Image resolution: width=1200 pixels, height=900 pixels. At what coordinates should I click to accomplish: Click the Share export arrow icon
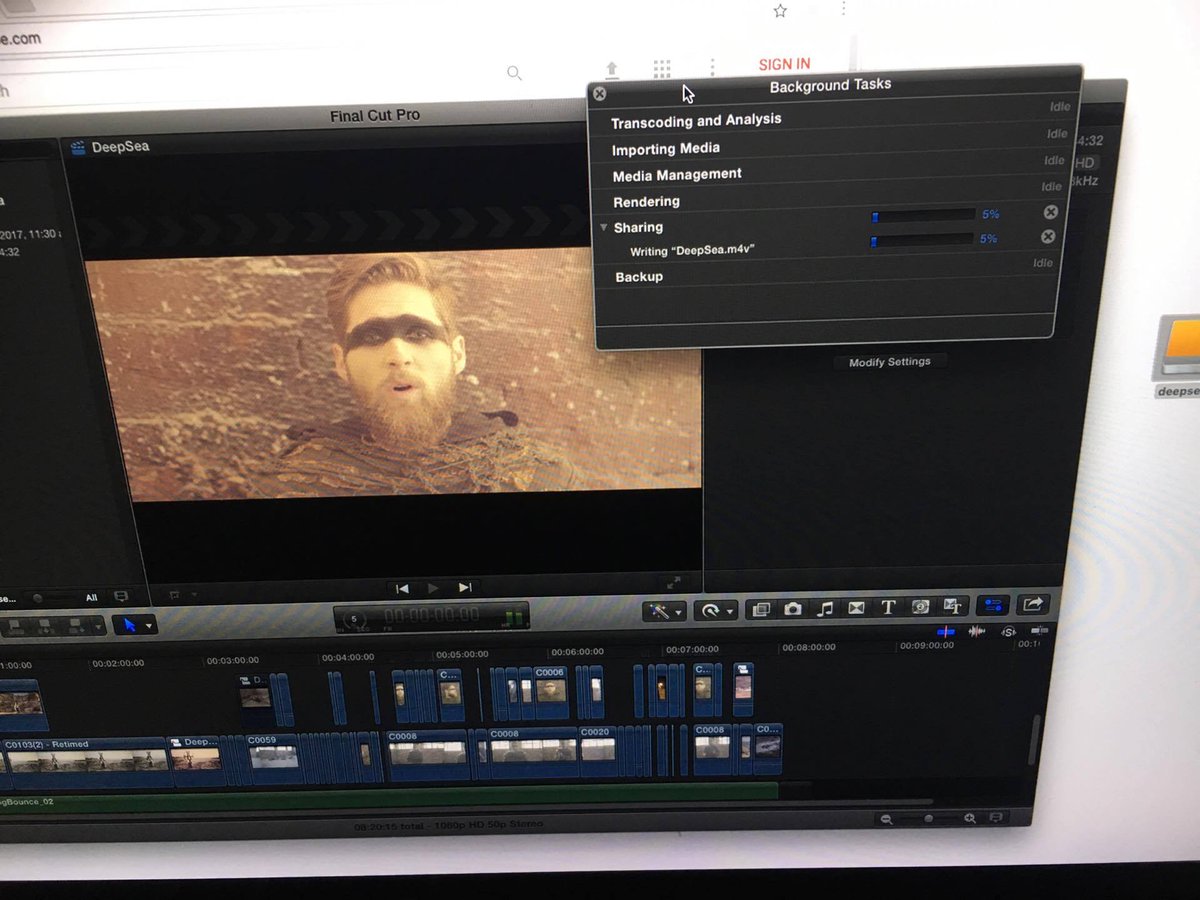(x=1033, y=604)
